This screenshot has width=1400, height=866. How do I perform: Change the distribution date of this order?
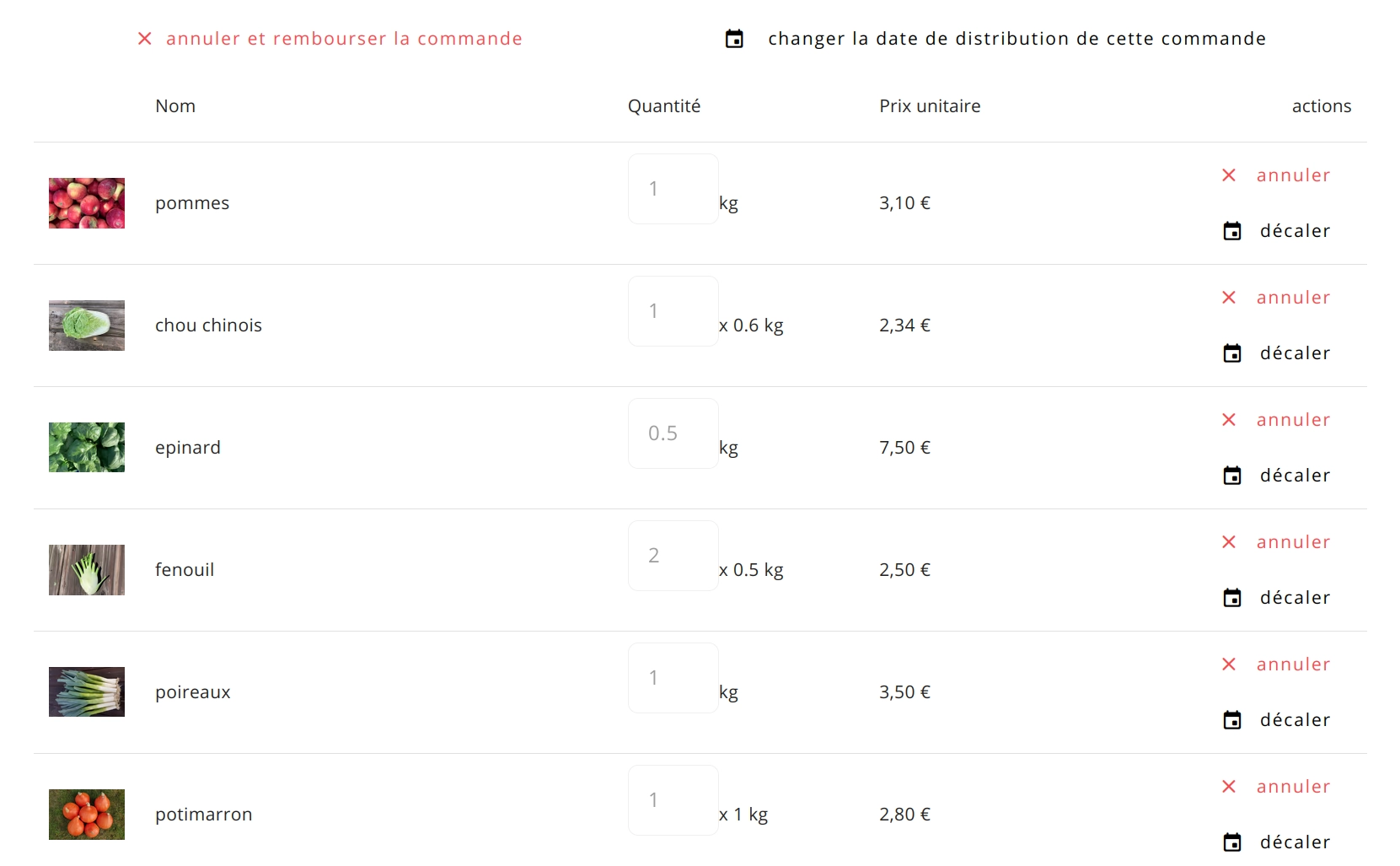coord(1016,39)
